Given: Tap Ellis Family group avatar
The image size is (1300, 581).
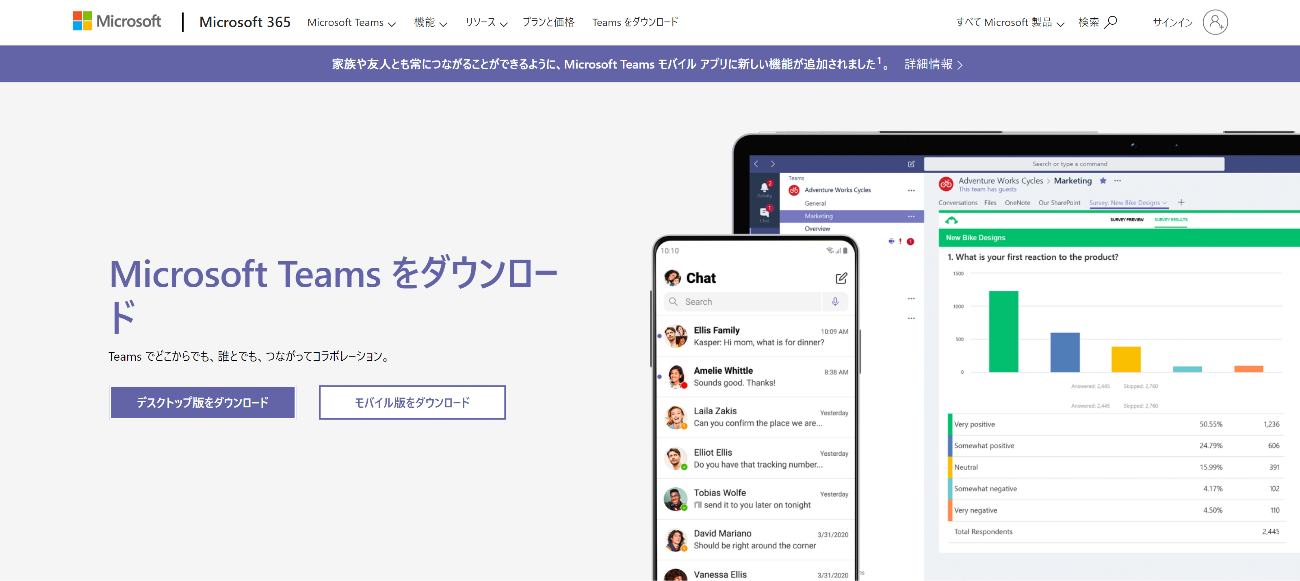Looking at the screenshot, I should coord(677,336).
